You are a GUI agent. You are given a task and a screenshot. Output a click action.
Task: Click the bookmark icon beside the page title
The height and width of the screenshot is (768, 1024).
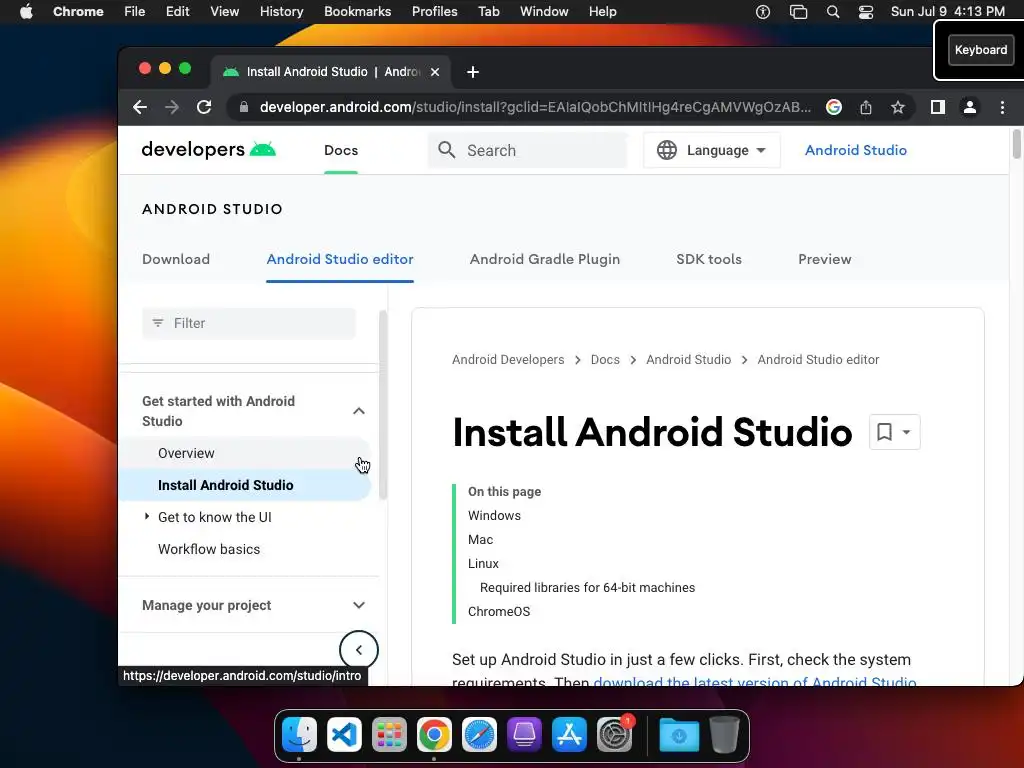click(x=884, y=432)
